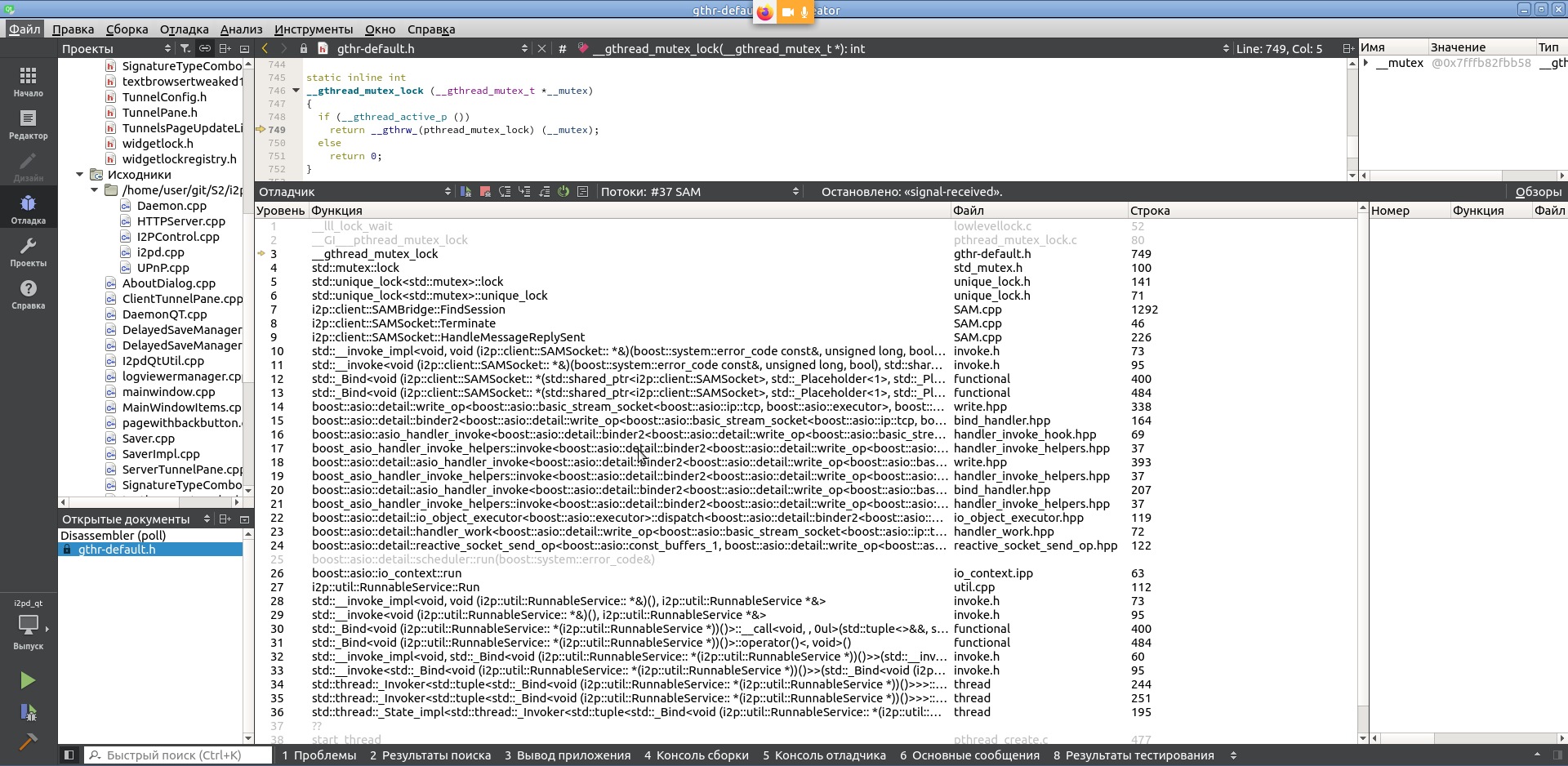Start debugging with the bug-run icon
The height and width of the screenshot is (766, 1568).
pyautogui.click(x=28, y=712)
